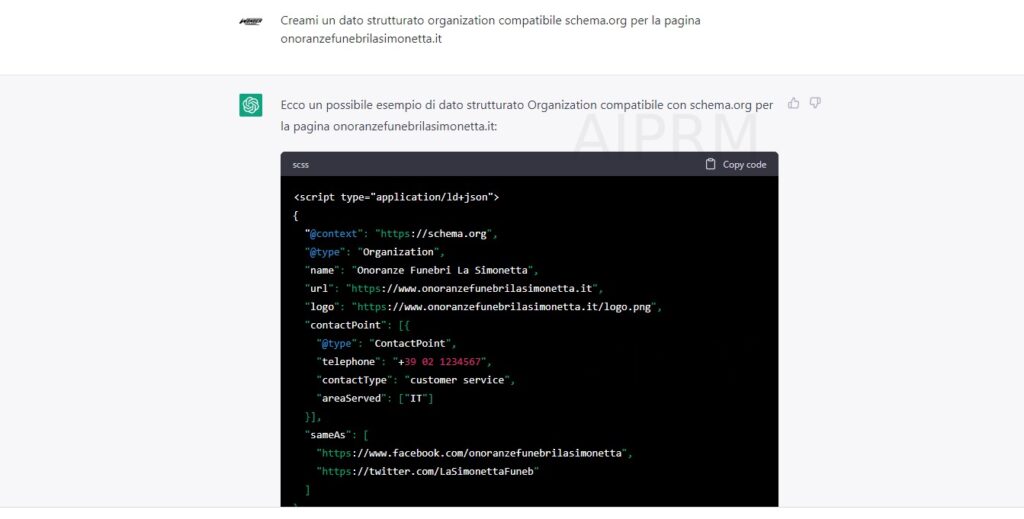This screenshot has height=519, width=1024.
Task: Click the contactType customer service line
Action: coord(416,380)
